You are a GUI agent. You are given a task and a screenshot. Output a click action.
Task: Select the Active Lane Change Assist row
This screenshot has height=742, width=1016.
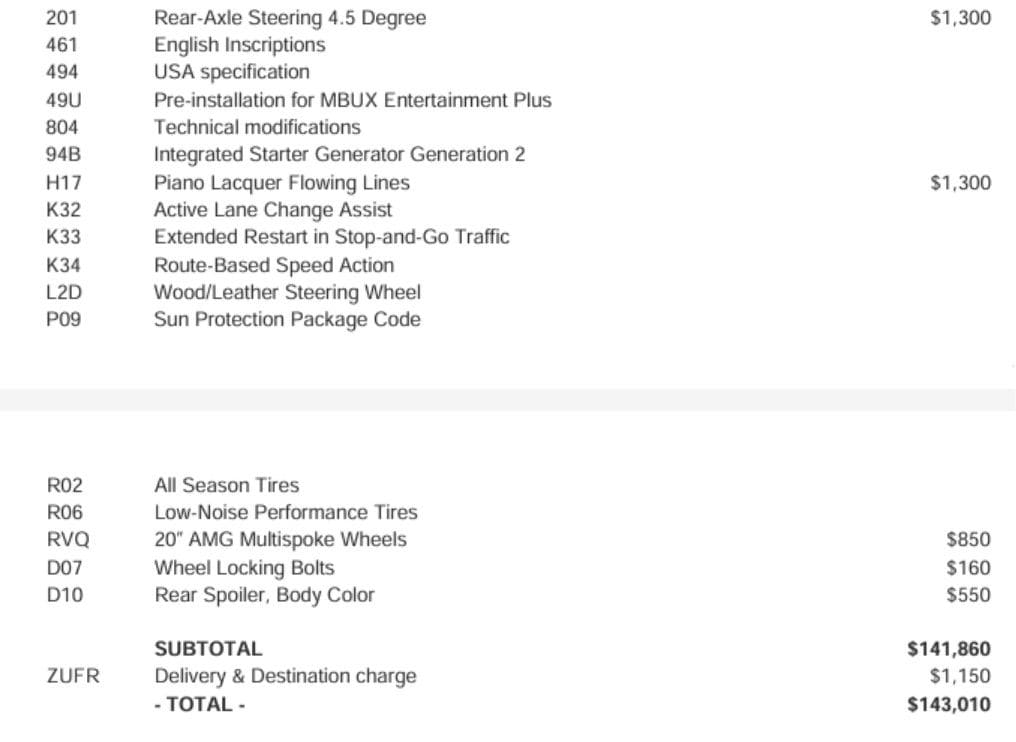click(272, 210)
